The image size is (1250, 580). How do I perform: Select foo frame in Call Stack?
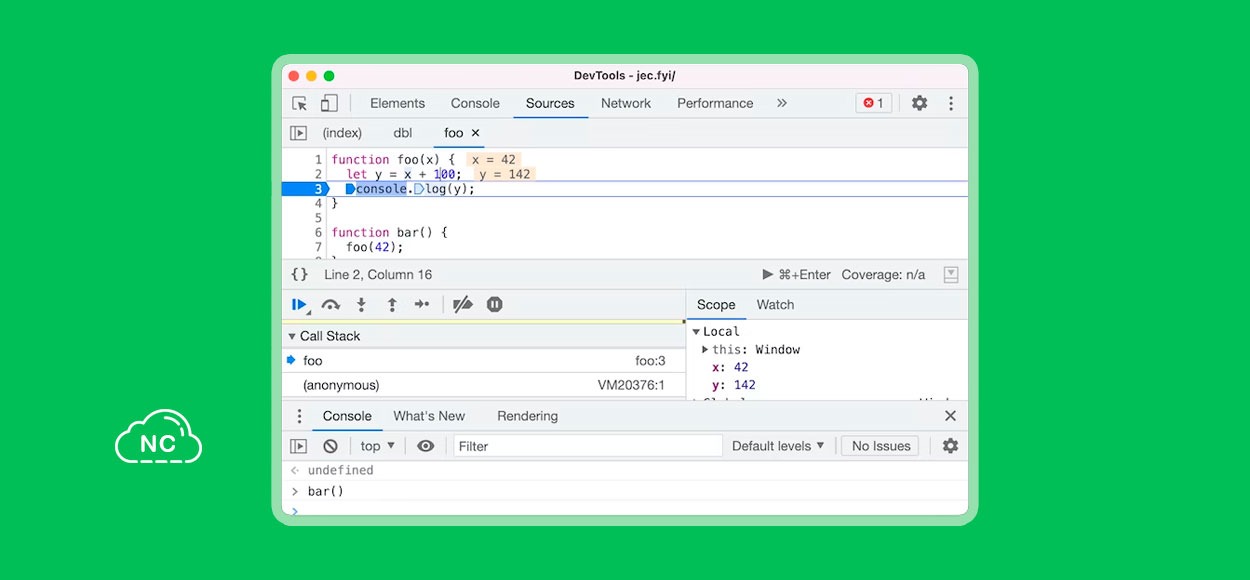tap(484, 361)
